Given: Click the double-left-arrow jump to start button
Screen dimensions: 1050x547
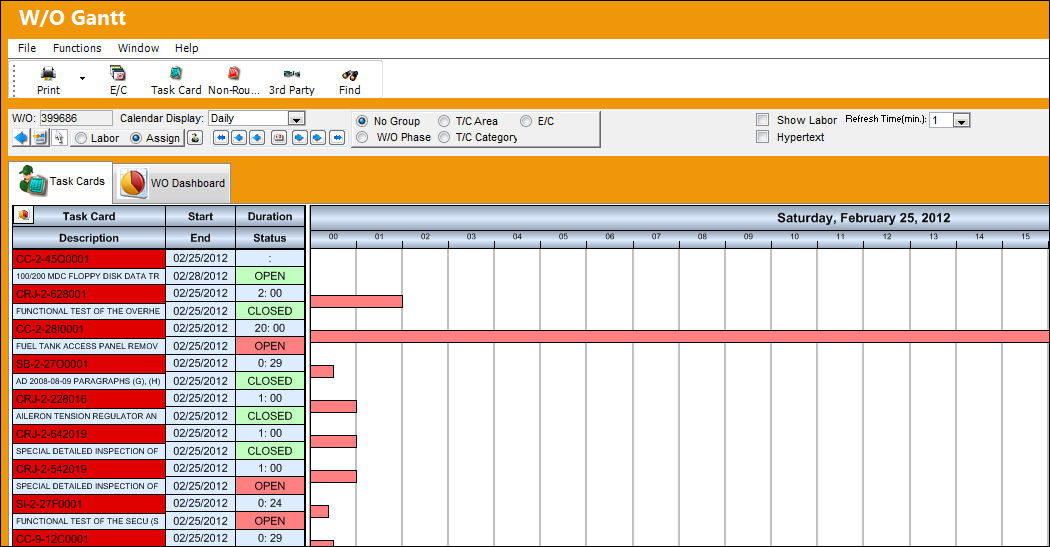Looking at the screenshot, I should pyautogui.click(x=221, y=138).
